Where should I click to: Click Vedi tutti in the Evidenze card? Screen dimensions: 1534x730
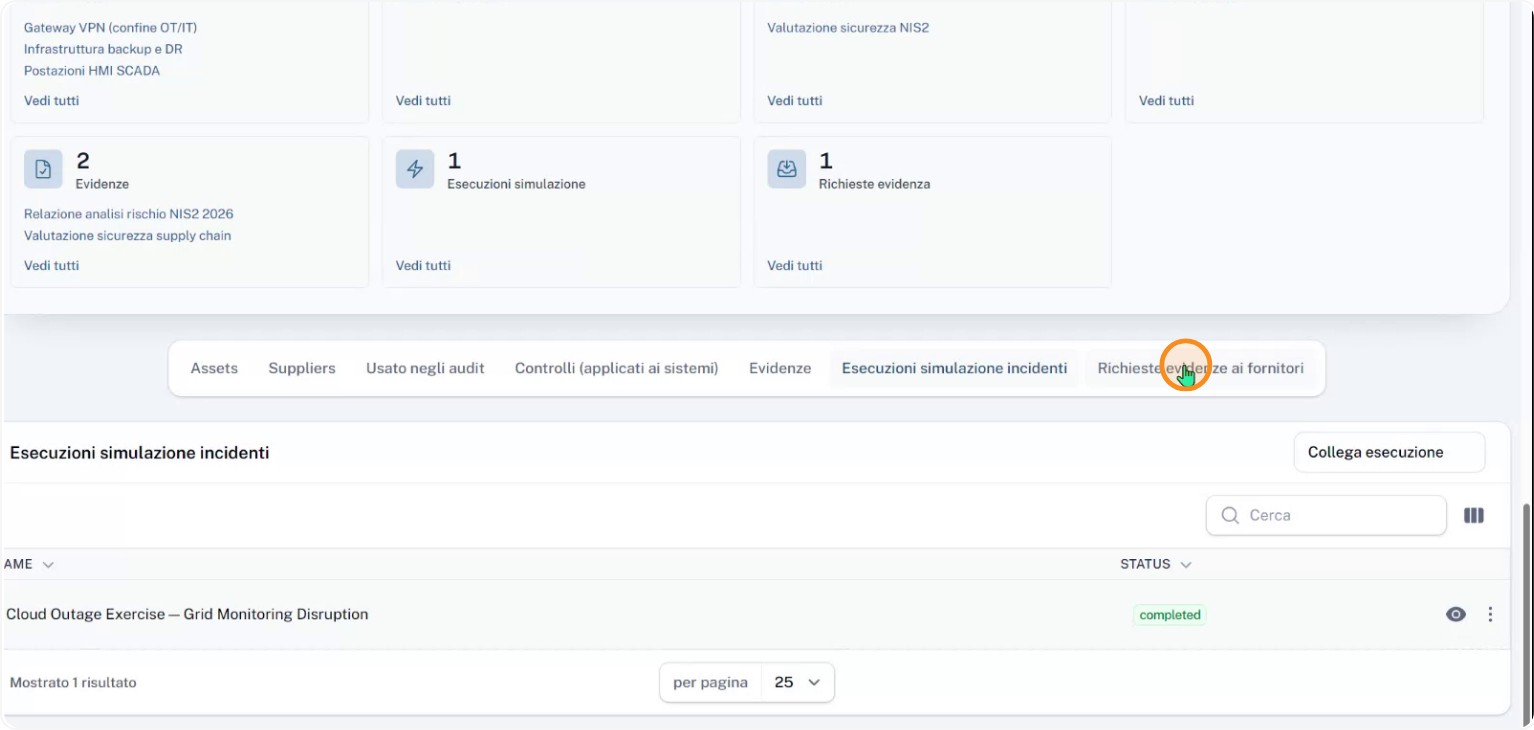click(x=51, y=265)
